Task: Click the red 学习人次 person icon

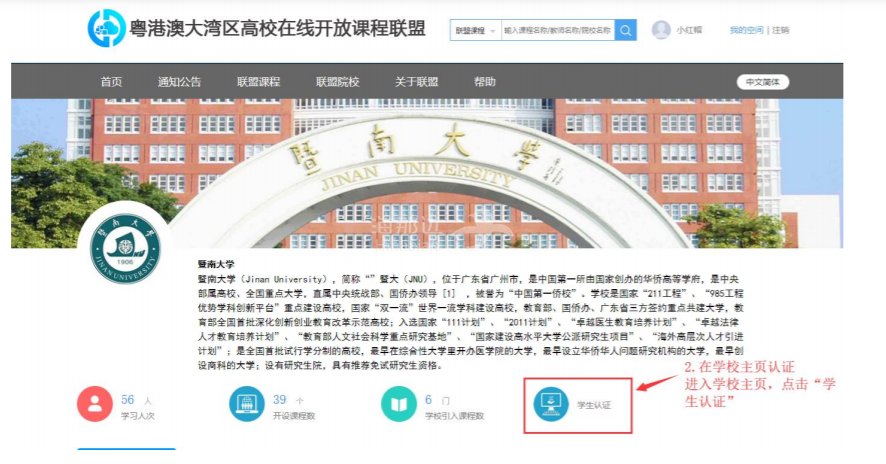Action: pyautogui.click(x=94, y=404)
